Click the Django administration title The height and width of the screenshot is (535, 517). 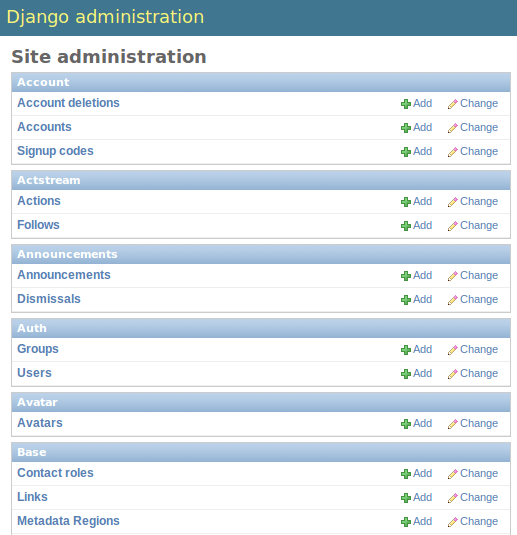click(105, 17)
